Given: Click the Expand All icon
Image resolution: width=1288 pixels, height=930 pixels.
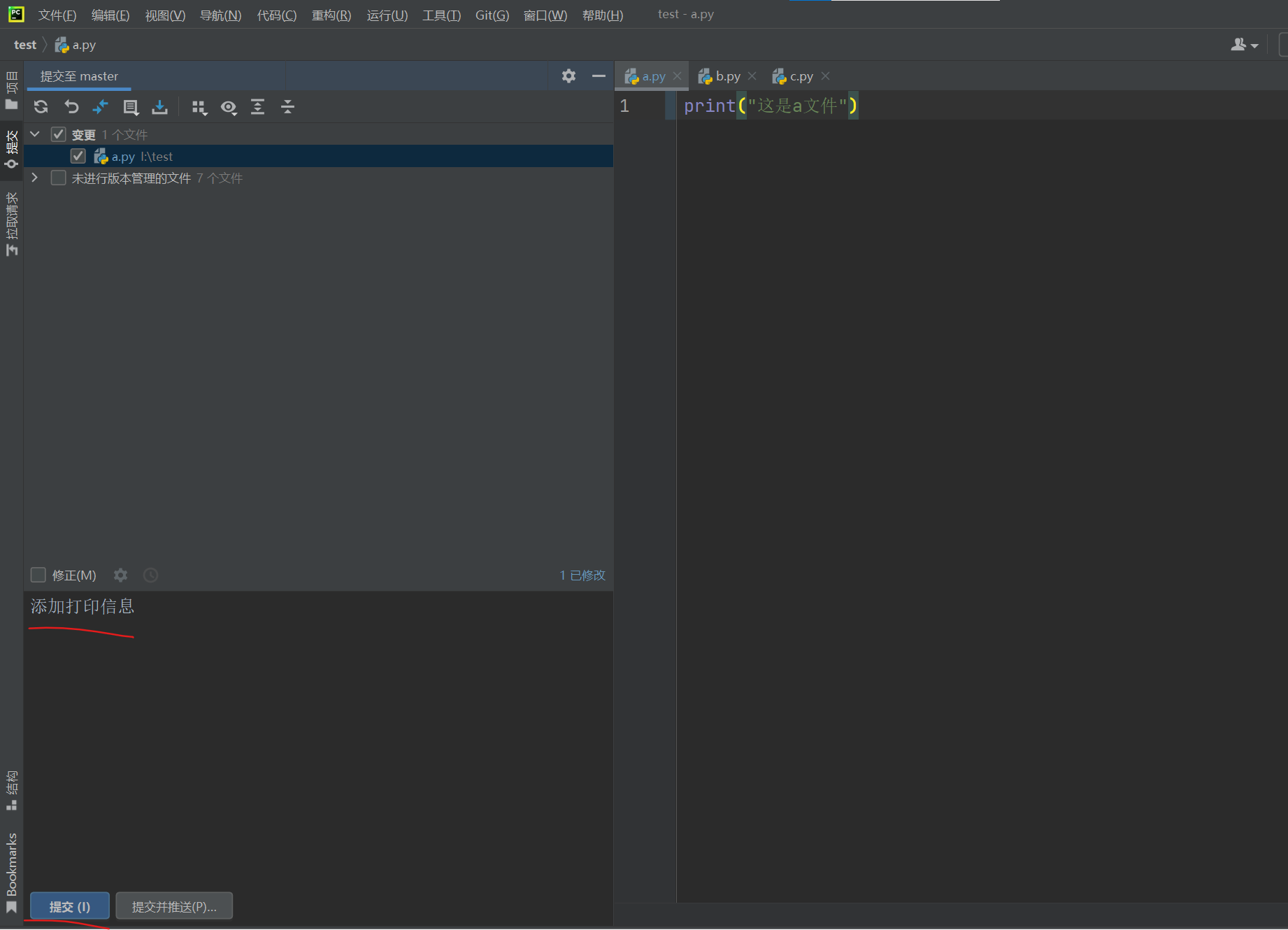Looking at the screenshot, I should coord(258,107).
